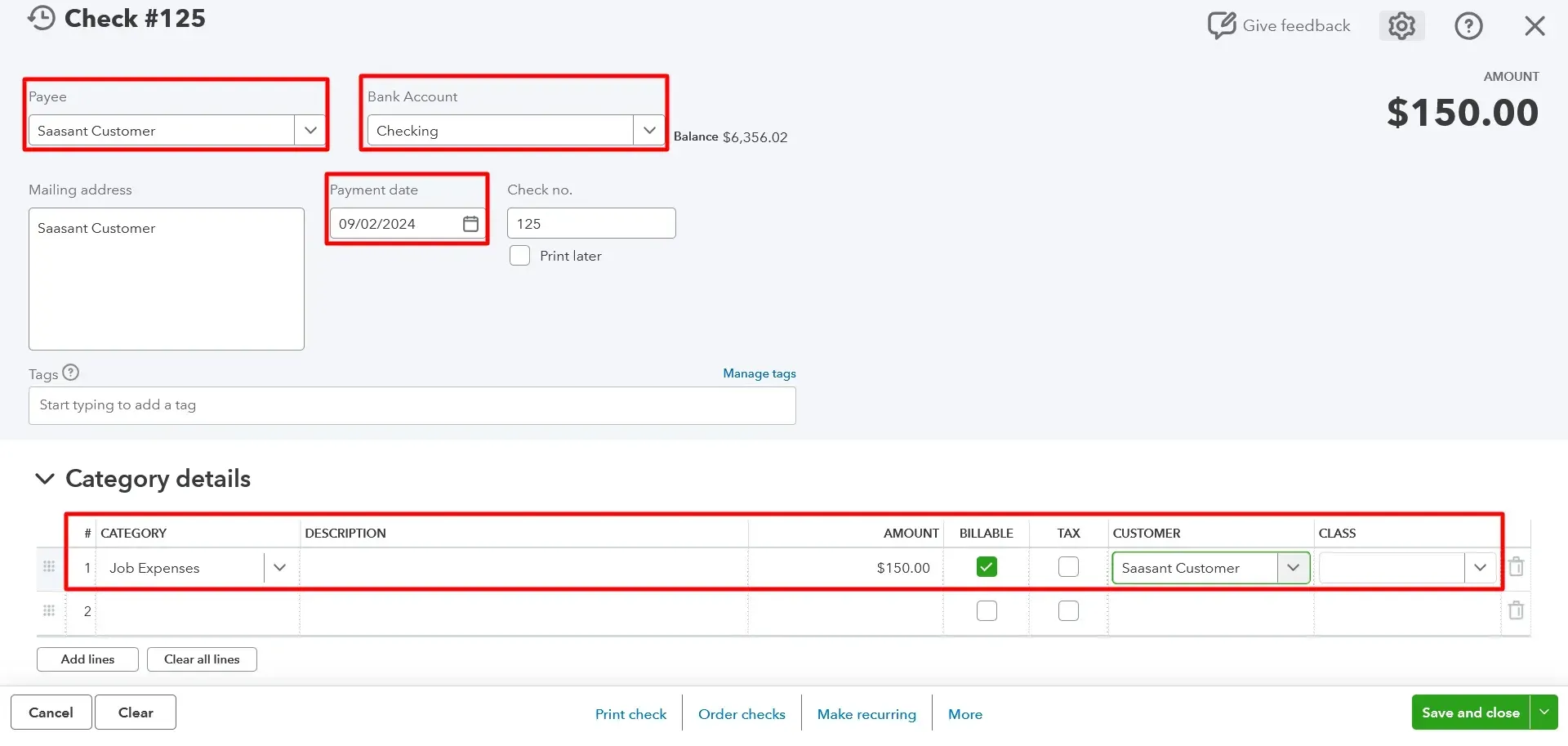This screenshot has height=746, width=1568.
Task: Show the Tags help tooltip icon
Action: click(x=71, y=373)
